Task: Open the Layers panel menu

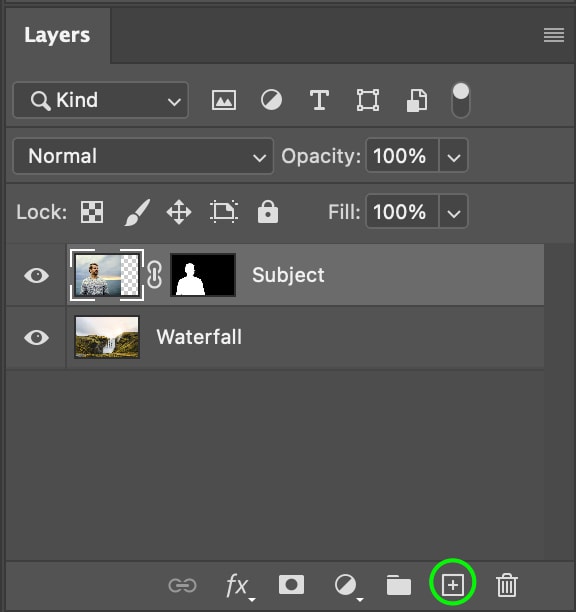Action: (x=554, y=35)
